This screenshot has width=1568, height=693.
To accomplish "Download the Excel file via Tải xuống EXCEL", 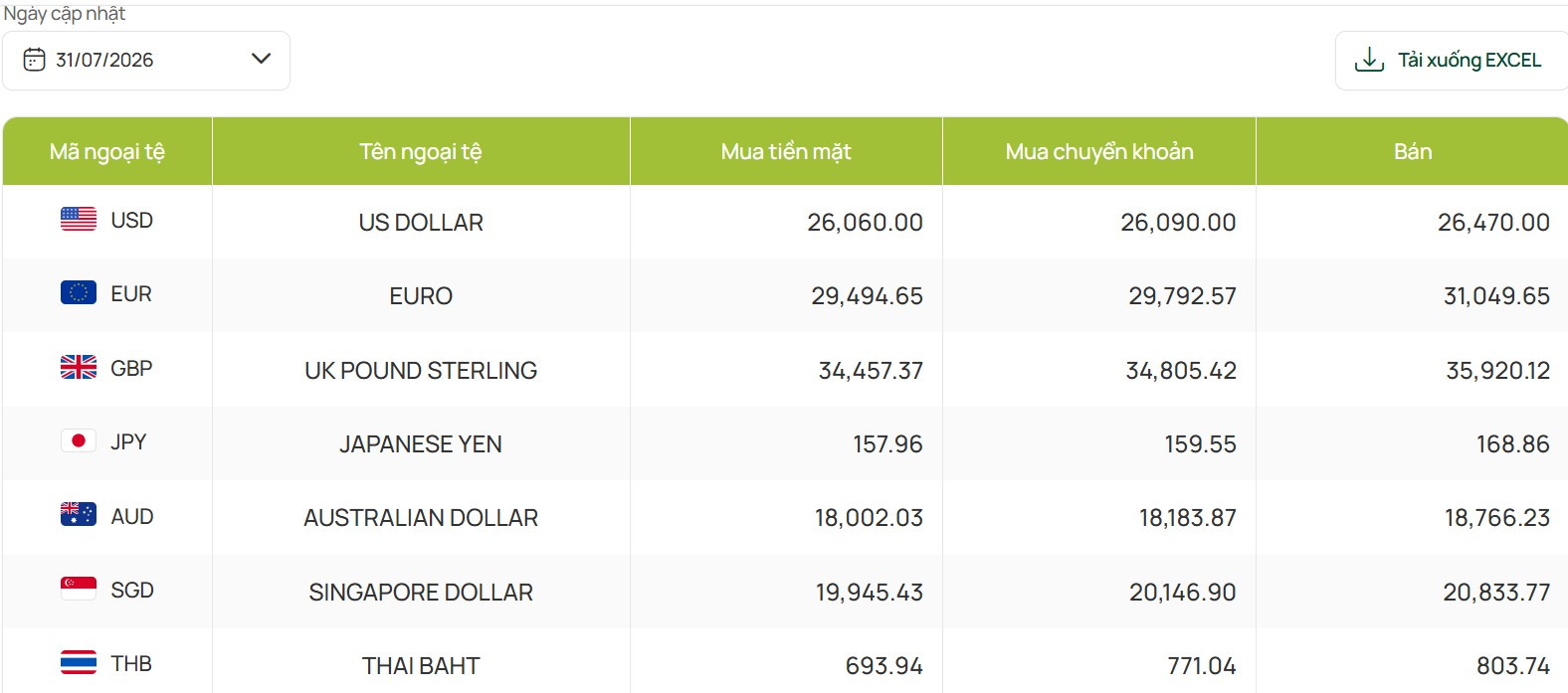I will 1452,61.
